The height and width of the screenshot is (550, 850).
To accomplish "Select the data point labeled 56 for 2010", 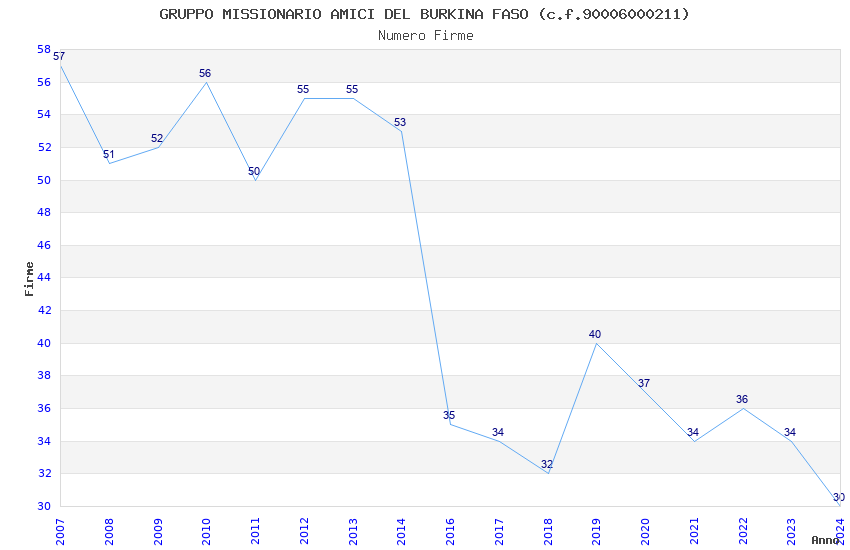I will coord(205,74).
